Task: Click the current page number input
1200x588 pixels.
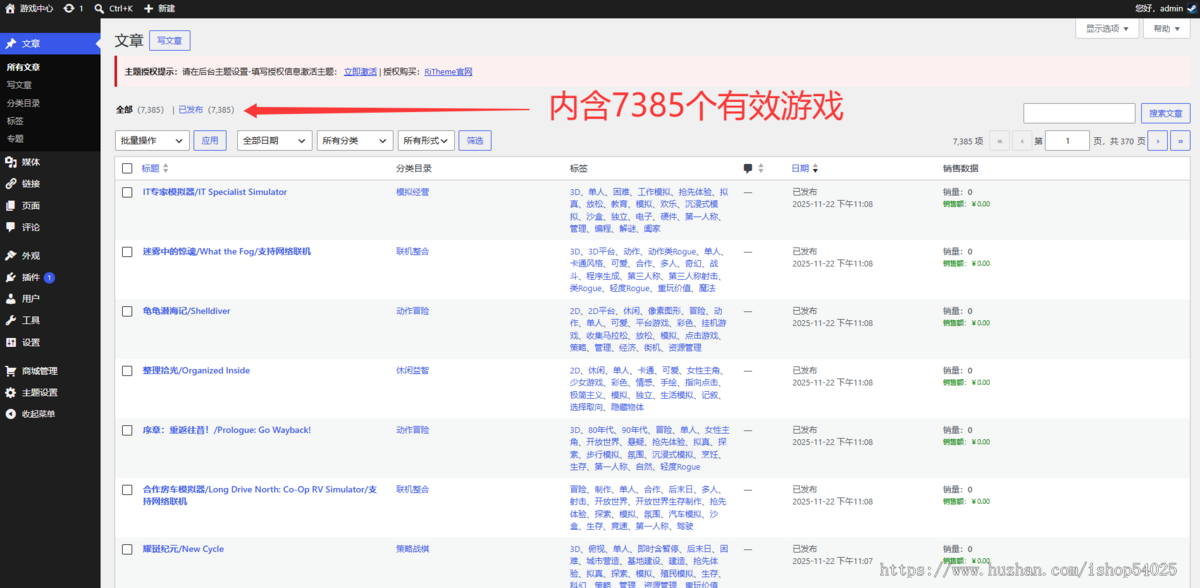Action: tap(1068, 141)
